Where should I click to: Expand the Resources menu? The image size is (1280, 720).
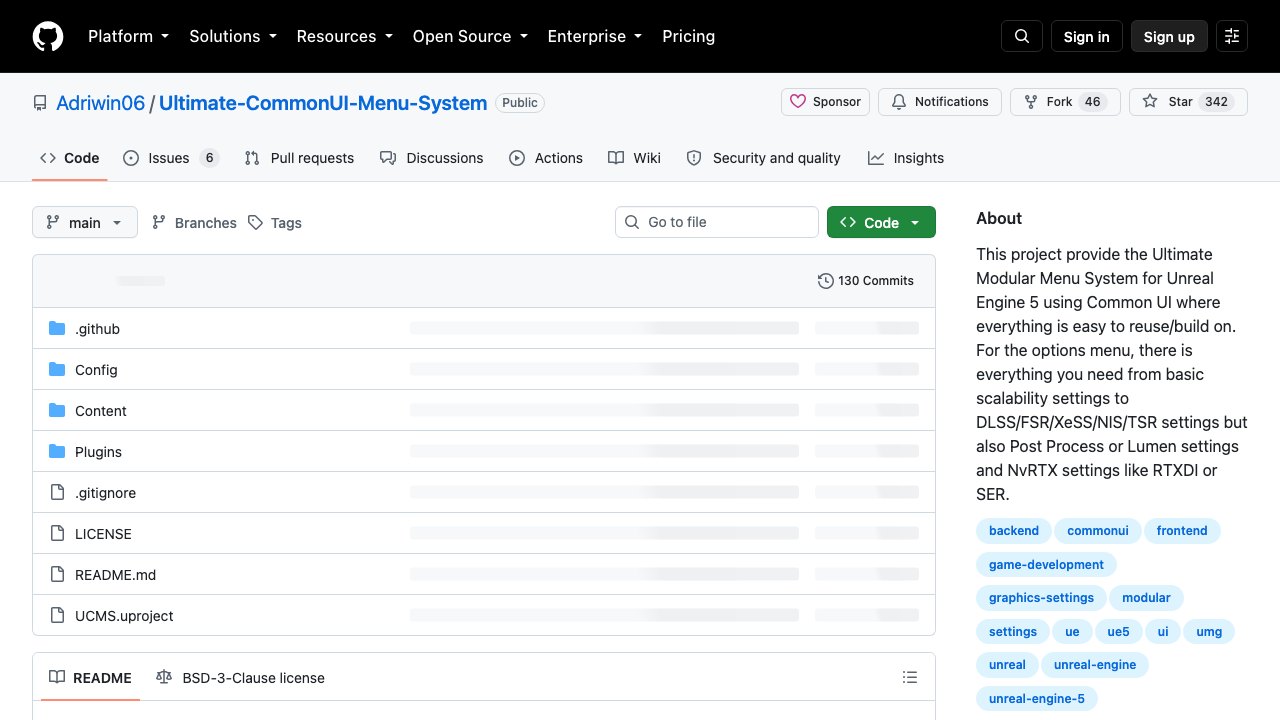tap(344, 36)
